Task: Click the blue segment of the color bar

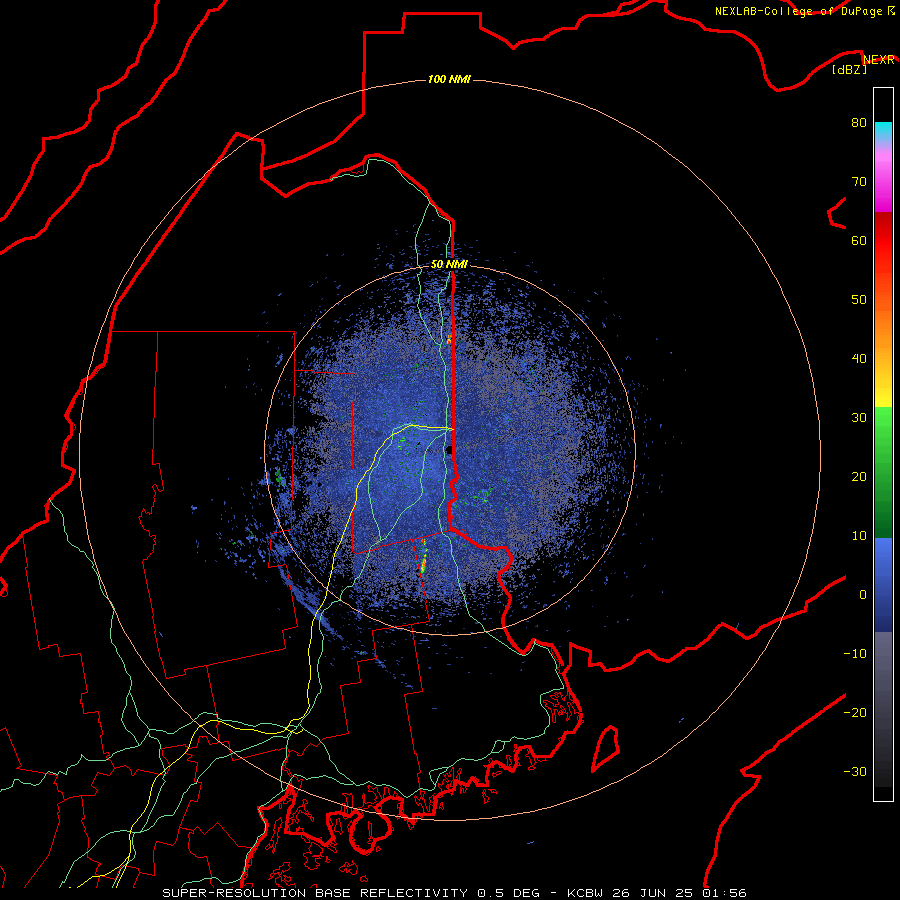Action: (x=883, y=584)
